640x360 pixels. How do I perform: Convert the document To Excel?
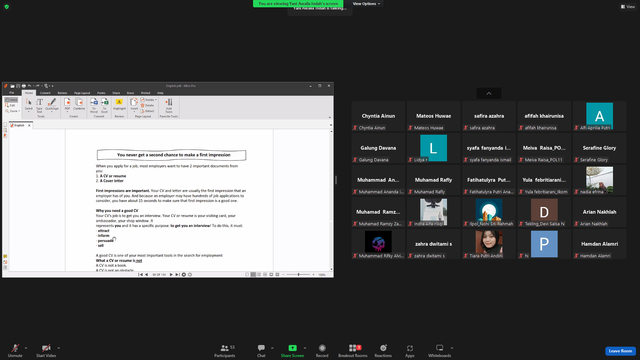tap(104, 104)
